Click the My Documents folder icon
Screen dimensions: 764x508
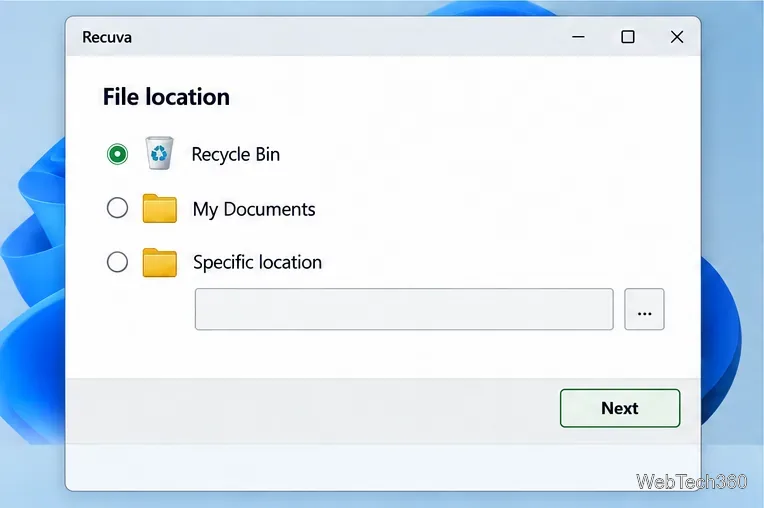click(x=160, y=208)
